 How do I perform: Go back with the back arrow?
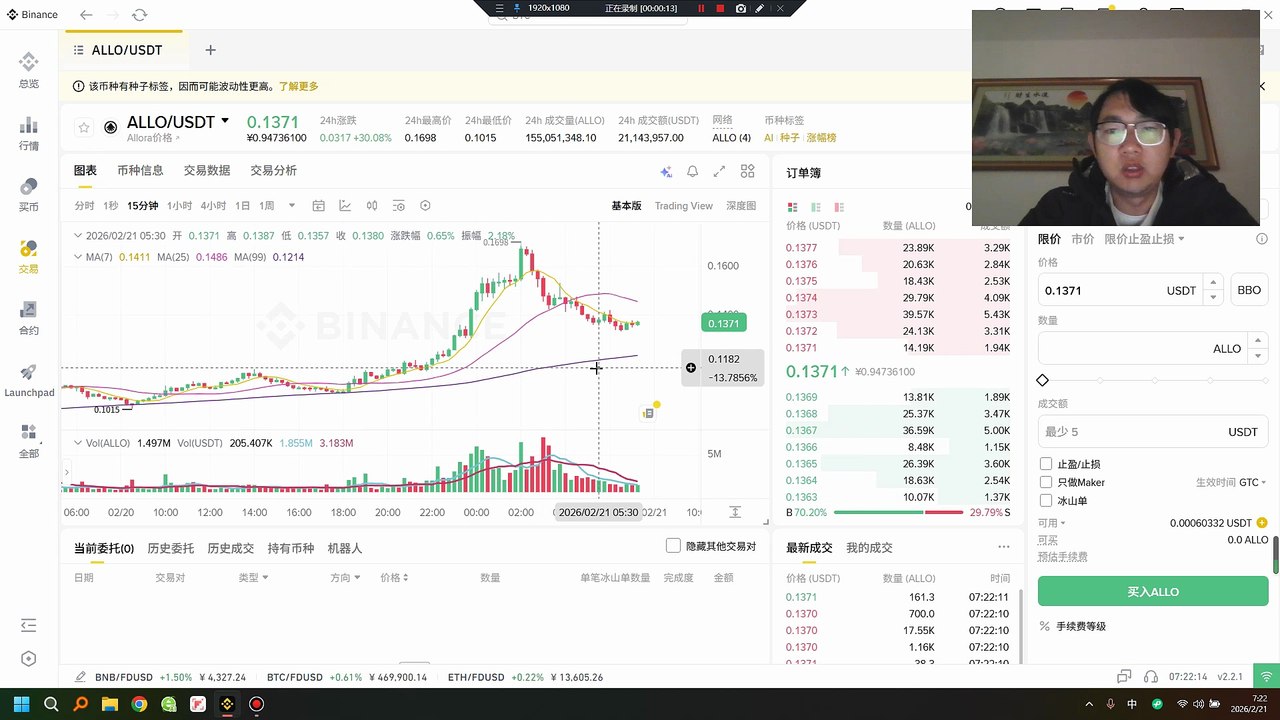pyautogui.click(x=86, y=15)
